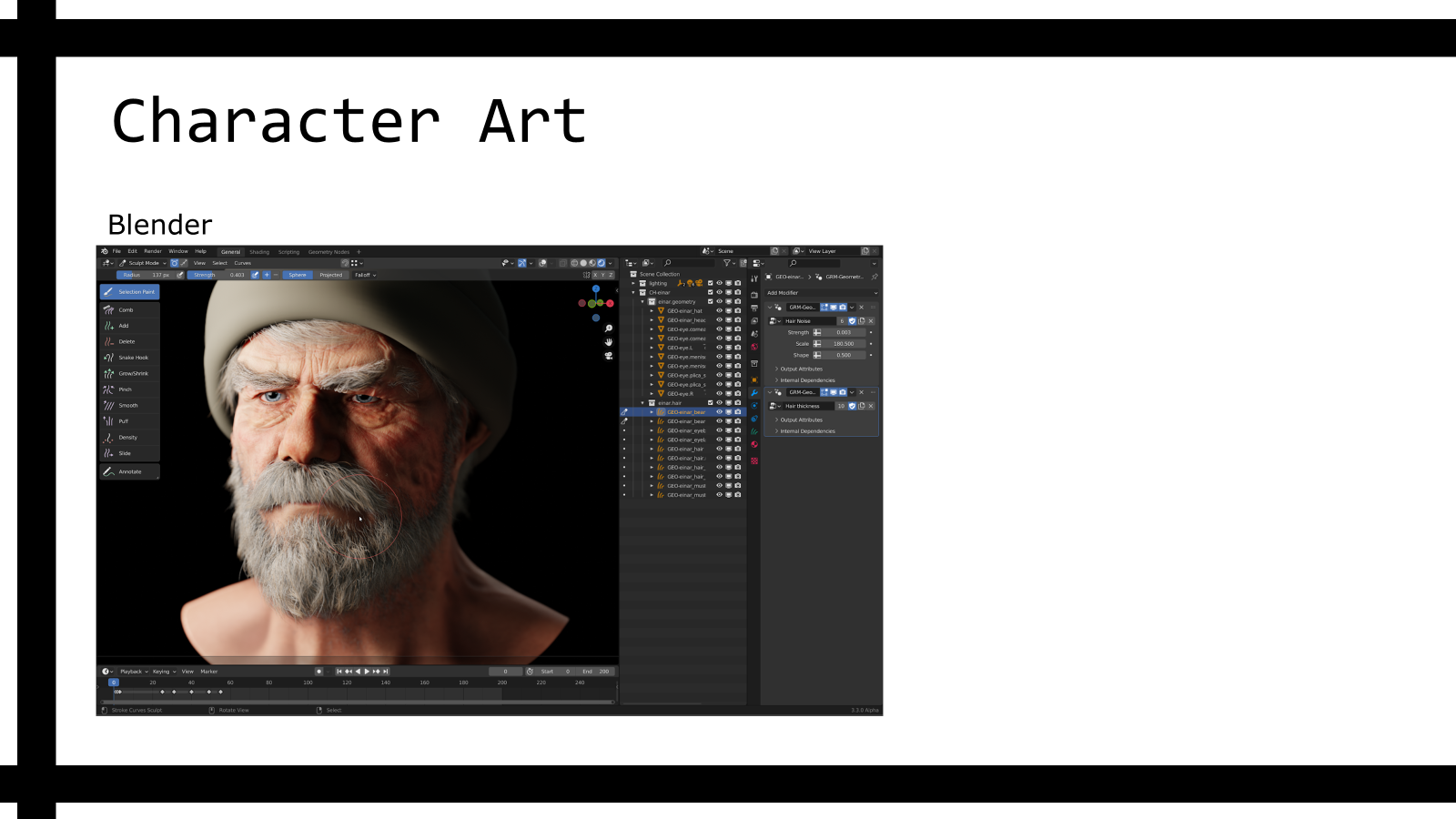Select the Comb sculpt tool
This screenshot has width=1456, height=819.
click(129, 309)
